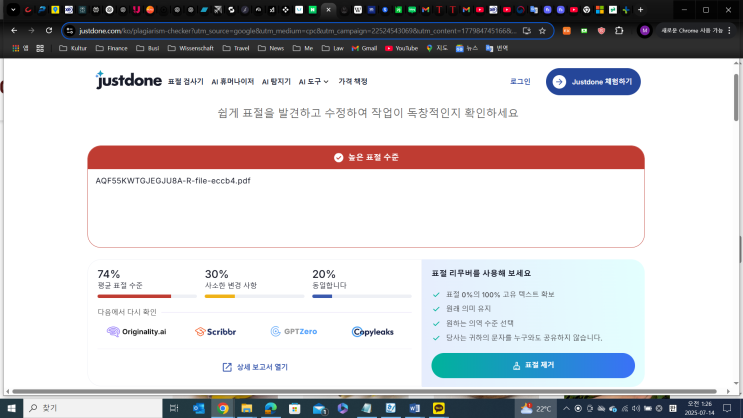Open the Wissenschaft bookmarks folder
Screen dimensions: 743x418
(x=190, y=48)
